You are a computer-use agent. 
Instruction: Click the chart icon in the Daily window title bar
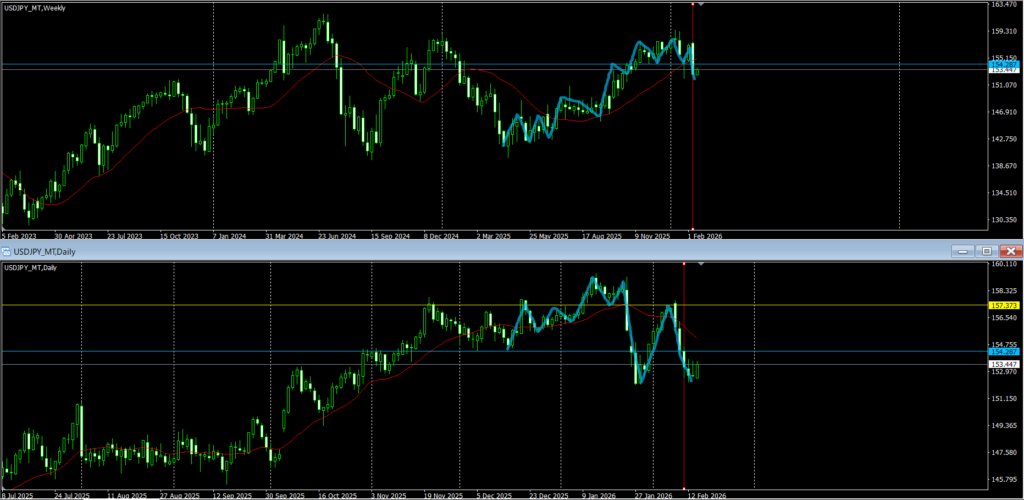coord(7,251)
